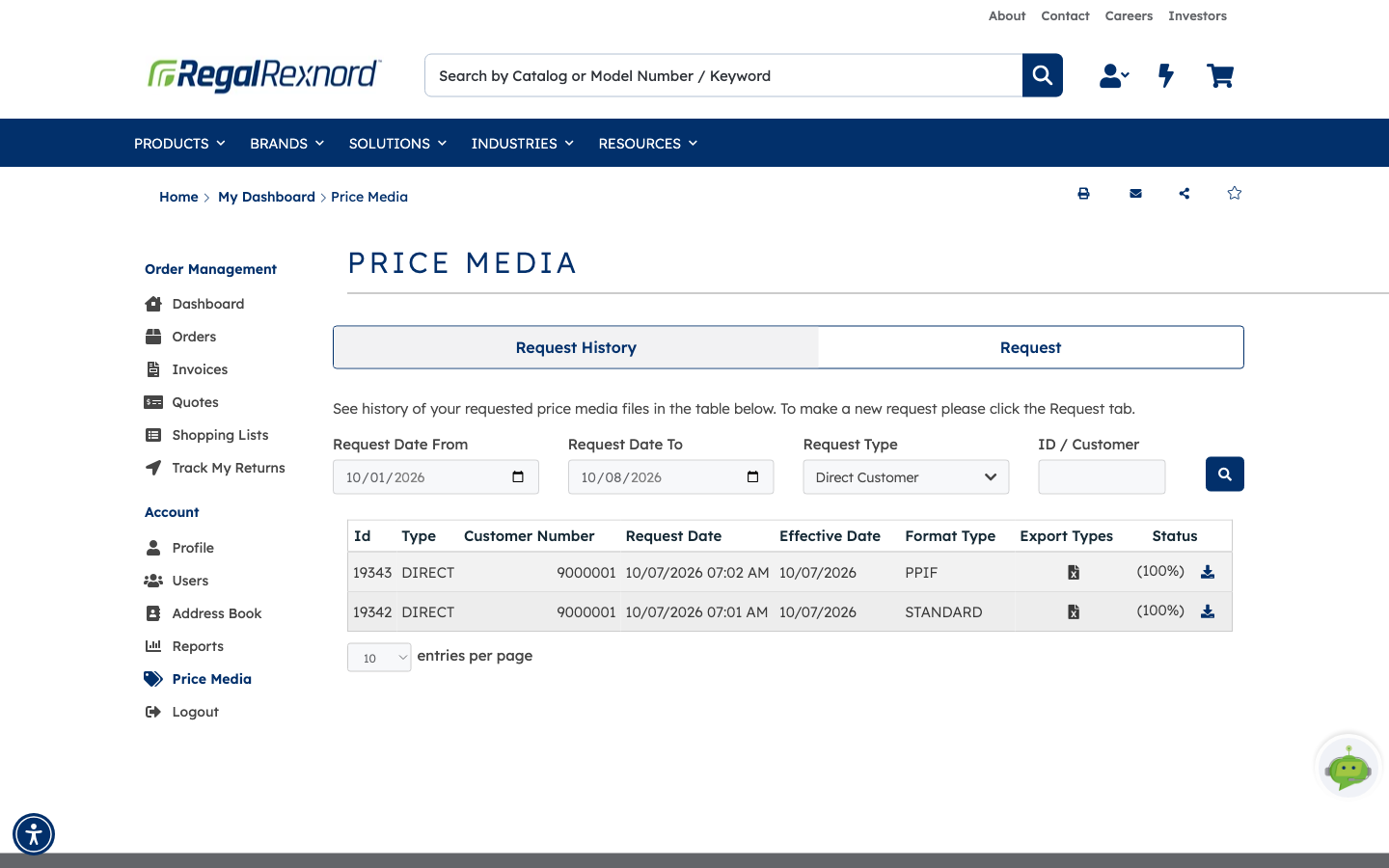Click the catalog search input field
The height and width of the screenshot is (868, 1389).
tap(723, 75)
